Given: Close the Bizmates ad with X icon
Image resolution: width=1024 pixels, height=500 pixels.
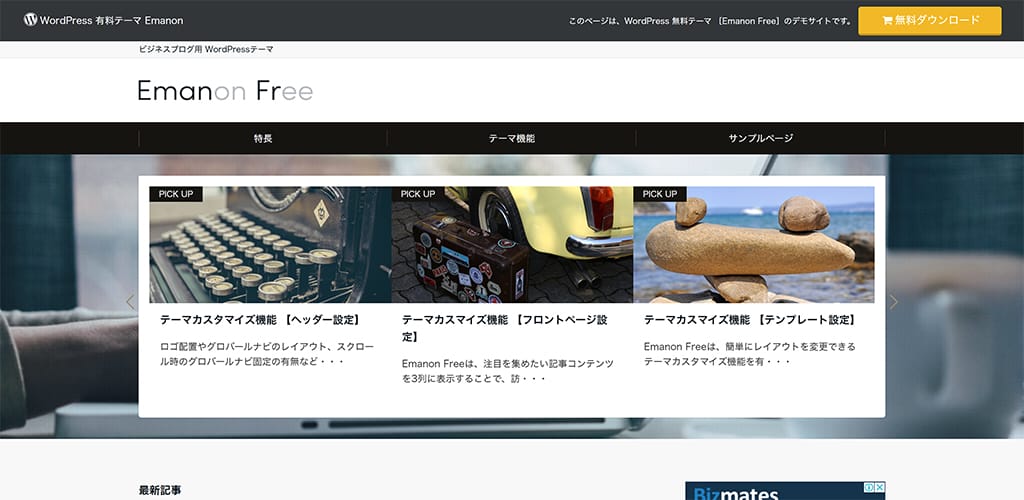Looking at the screenshot, I should coord(880,487).
